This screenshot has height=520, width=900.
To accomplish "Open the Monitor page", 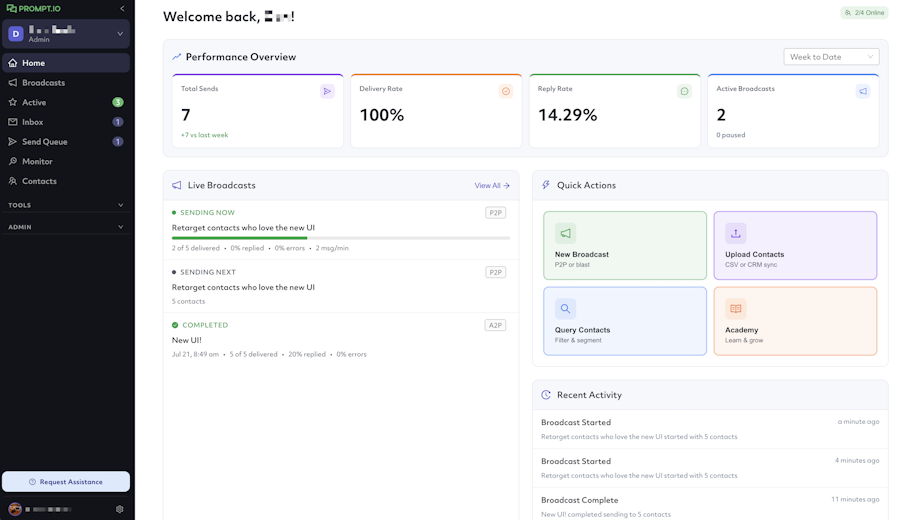I will pyautogui.click(x=66, y=161).
